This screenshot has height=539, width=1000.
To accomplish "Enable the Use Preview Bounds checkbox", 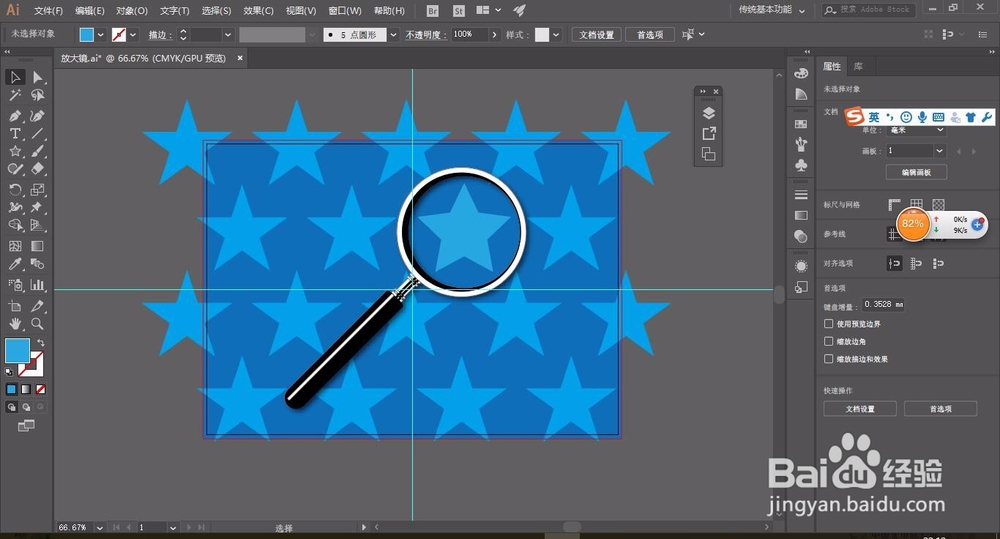I will (x=828, y=324).
